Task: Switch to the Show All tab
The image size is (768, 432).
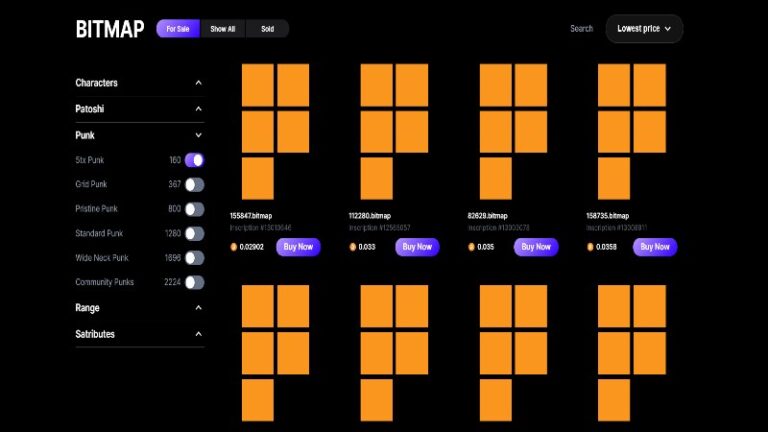Action: pyautogui.click(x=223, y=29)
